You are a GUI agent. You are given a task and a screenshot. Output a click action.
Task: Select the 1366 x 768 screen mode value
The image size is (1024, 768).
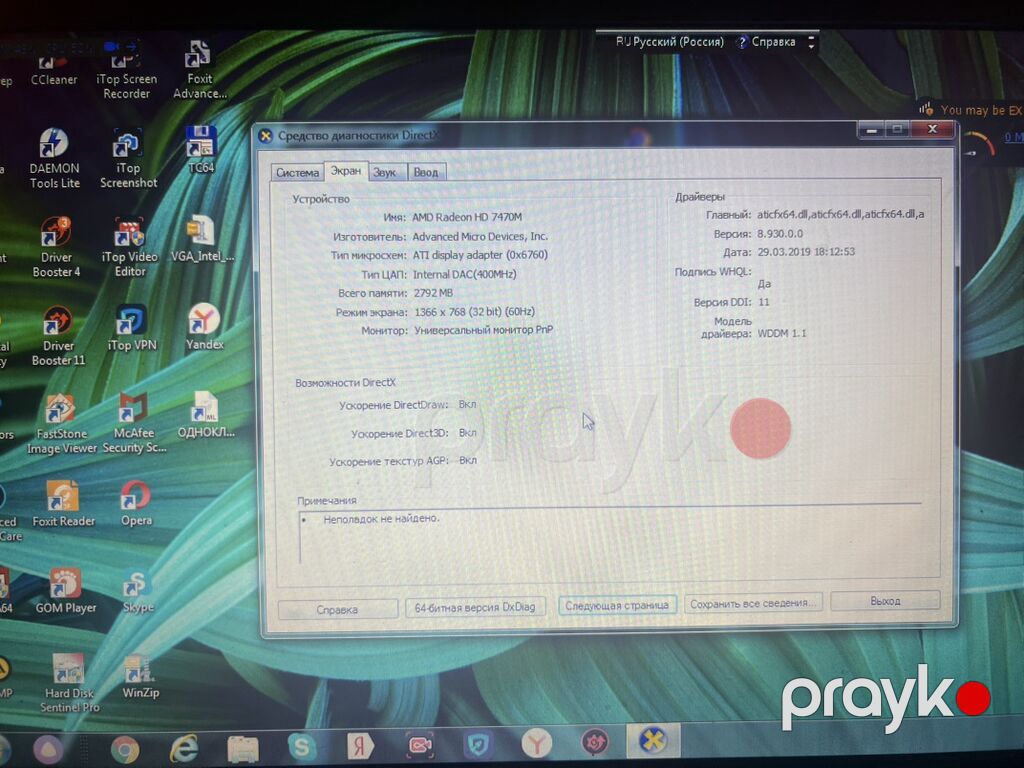point(474,312)
